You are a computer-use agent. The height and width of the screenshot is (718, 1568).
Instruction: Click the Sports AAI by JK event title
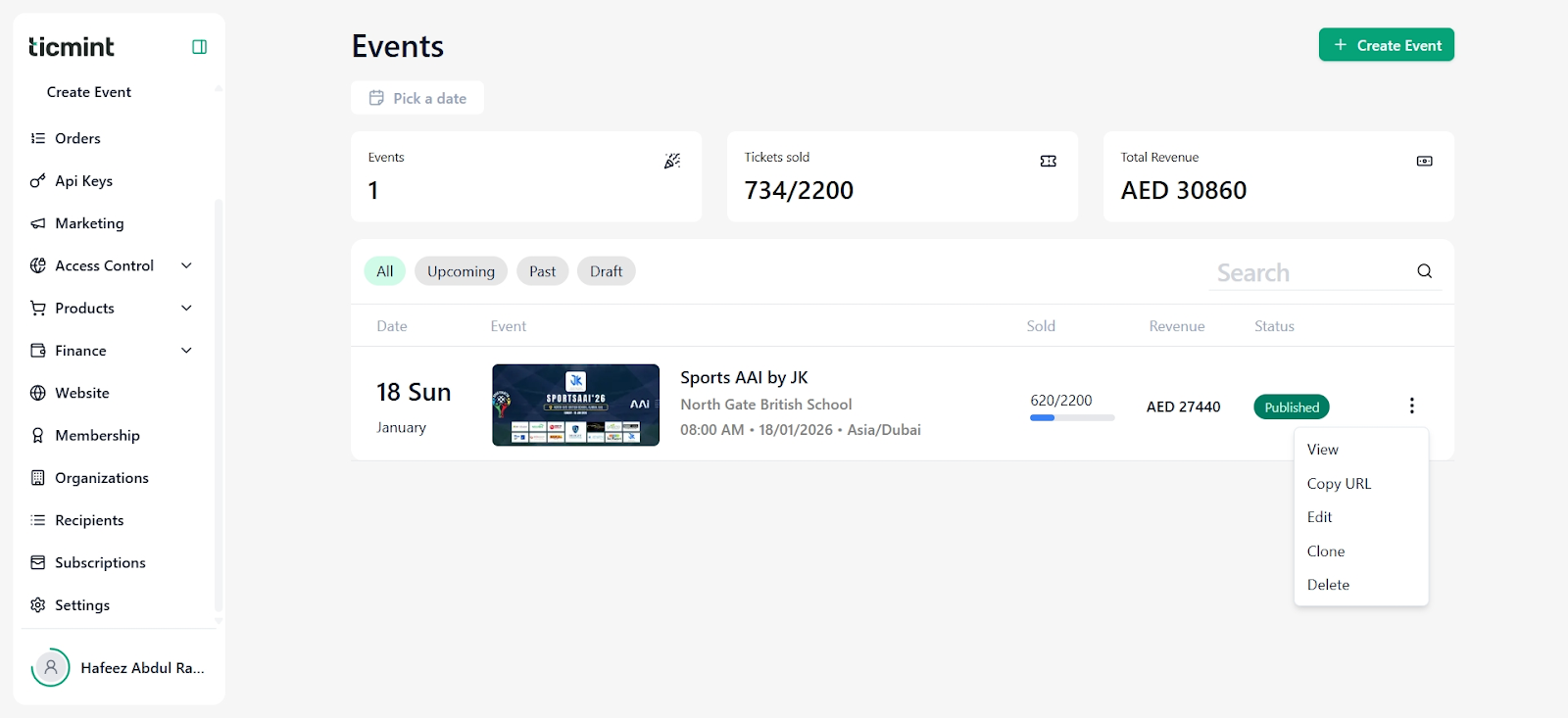[744, 378]
